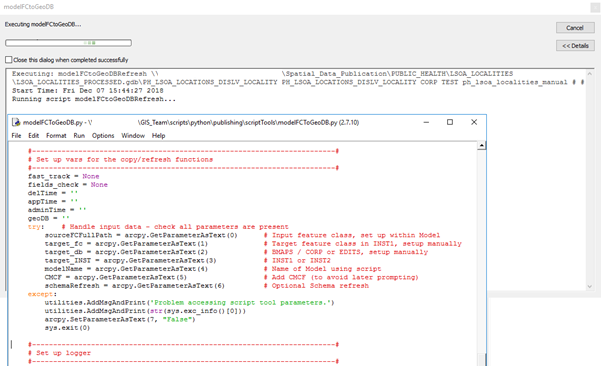
Task: Click the 'target_INST' code line
Action: click(x=130, y=261)
